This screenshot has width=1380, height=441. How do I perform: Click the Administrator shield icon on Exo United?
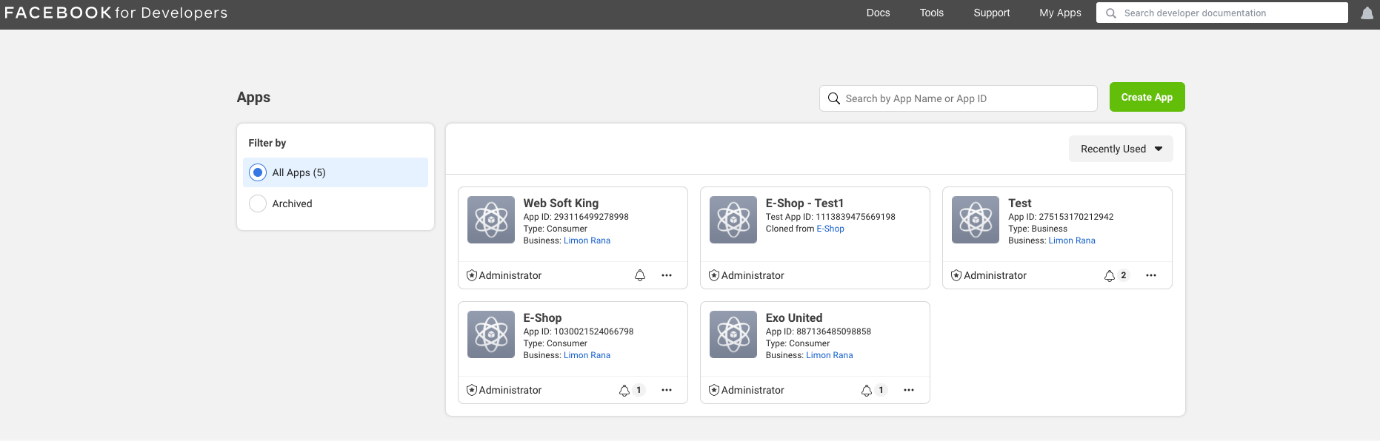(x=714, y=390)
